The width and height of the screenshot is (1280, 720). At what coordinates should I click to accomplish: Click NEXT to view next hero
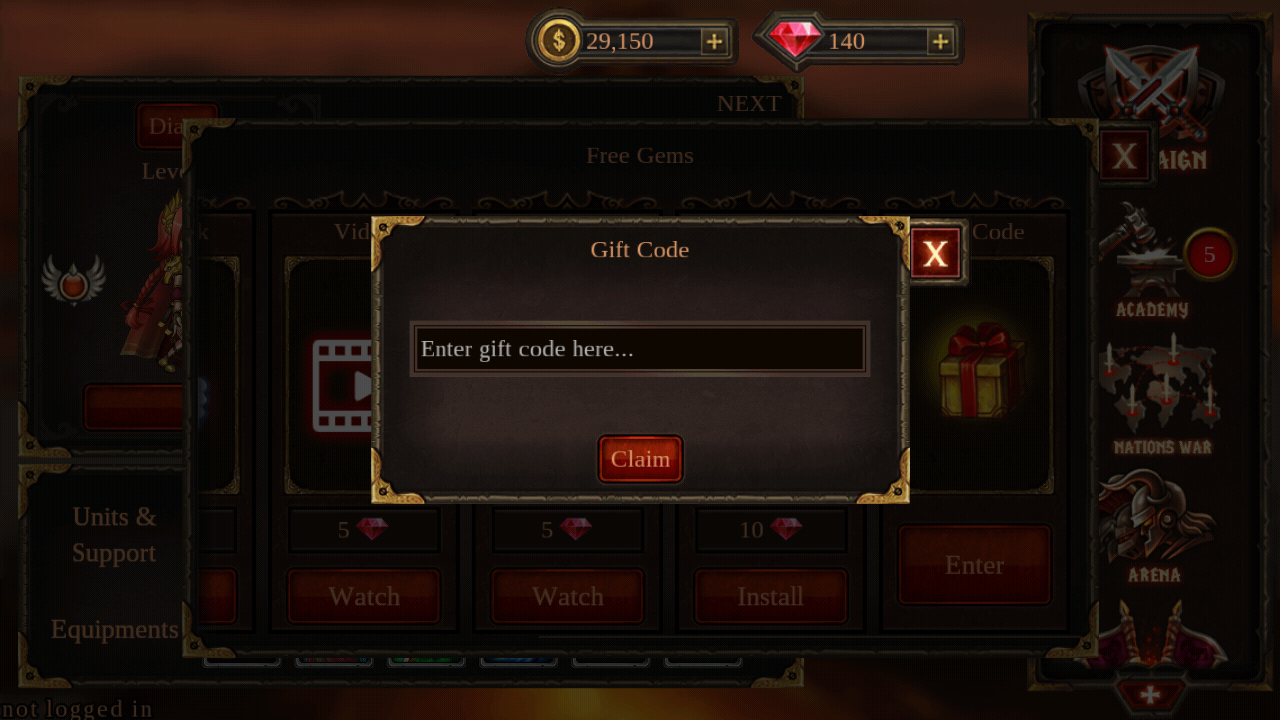tap(749, 103)
